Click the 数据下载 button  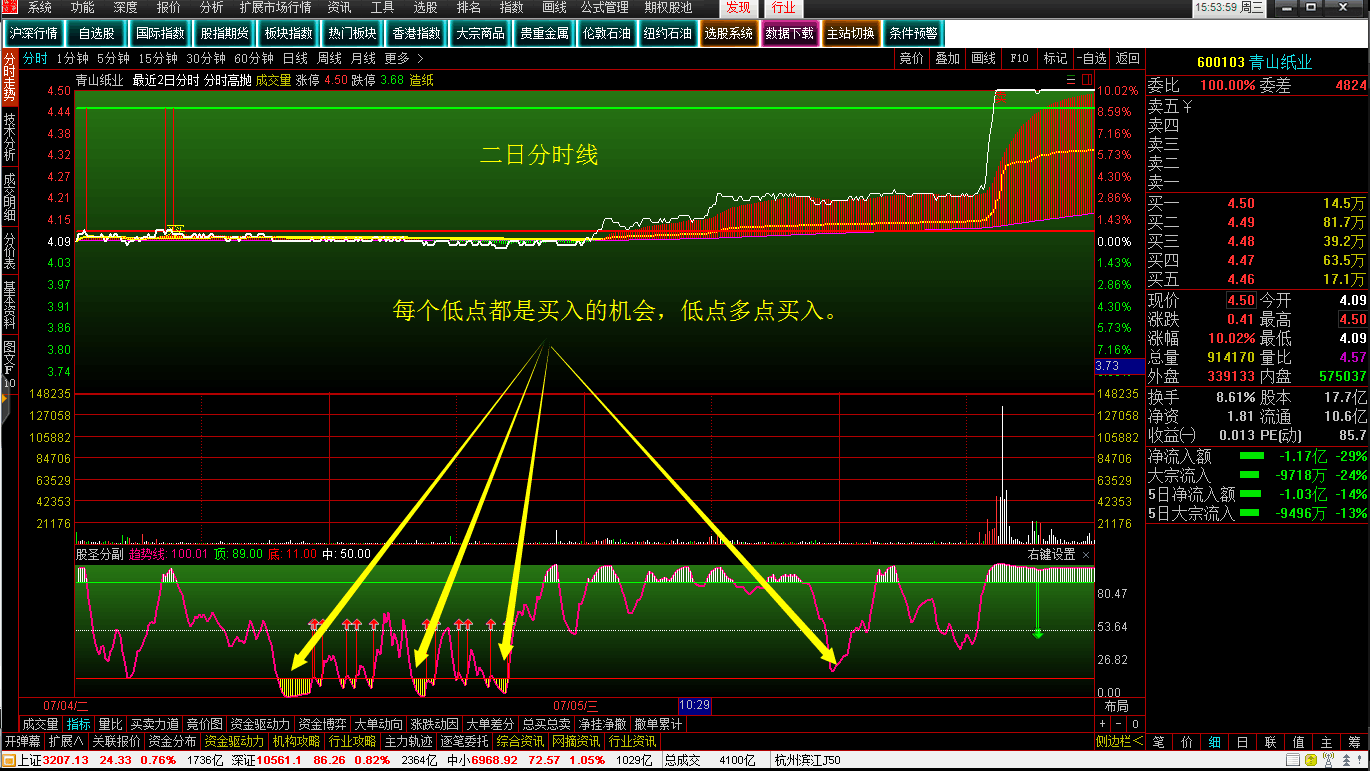point(789,33)
